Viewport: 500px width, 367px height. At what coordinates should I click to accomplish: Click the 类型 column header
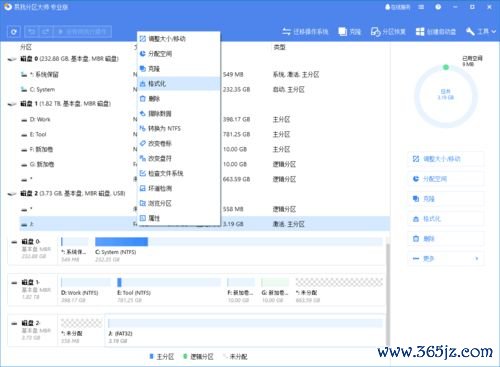pos(279,47)
